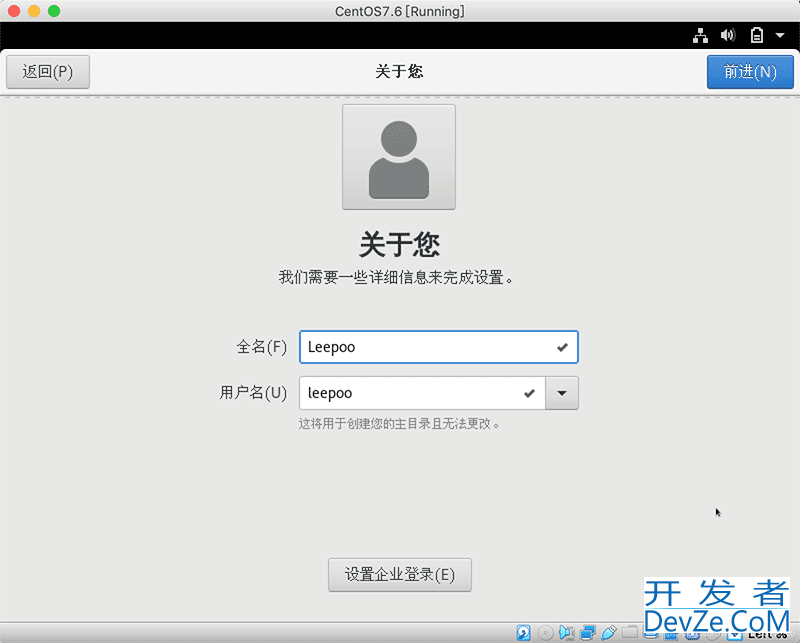Click the volume speaker icon
This screenshot has height=643, width=800.
(728, 35)
